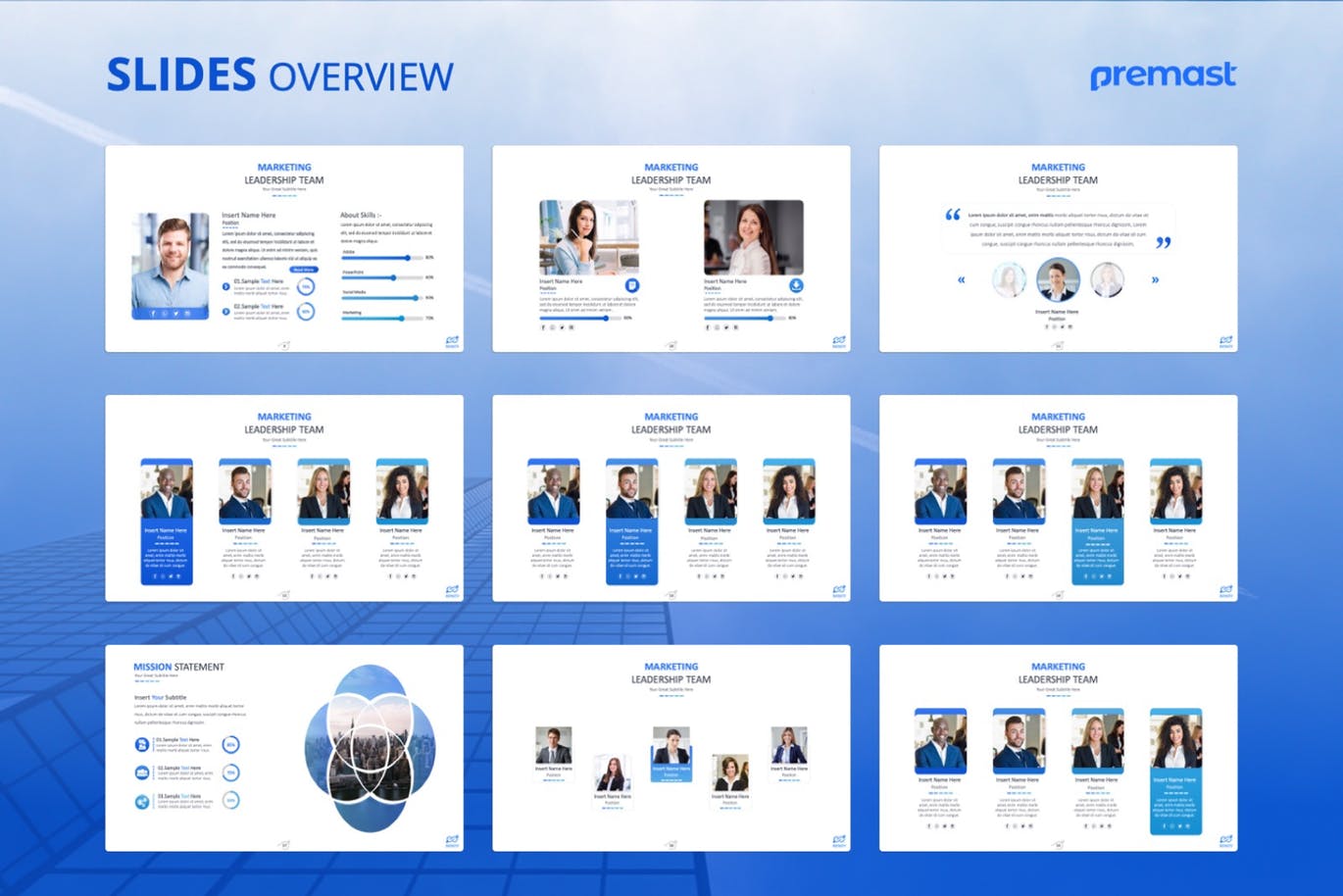The image size is (1343, 896).
Task: Select the bearded man portrait on first slide
Action: tap(171, 260)
